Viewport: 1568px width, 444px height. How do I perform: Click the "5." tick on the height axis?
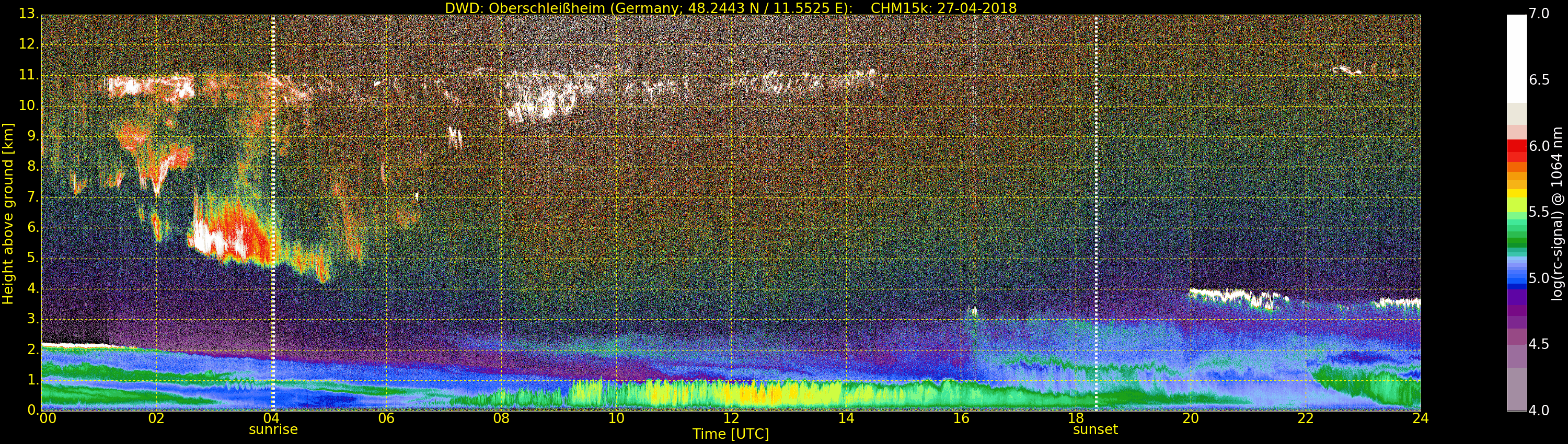click(x=33, y=259)
